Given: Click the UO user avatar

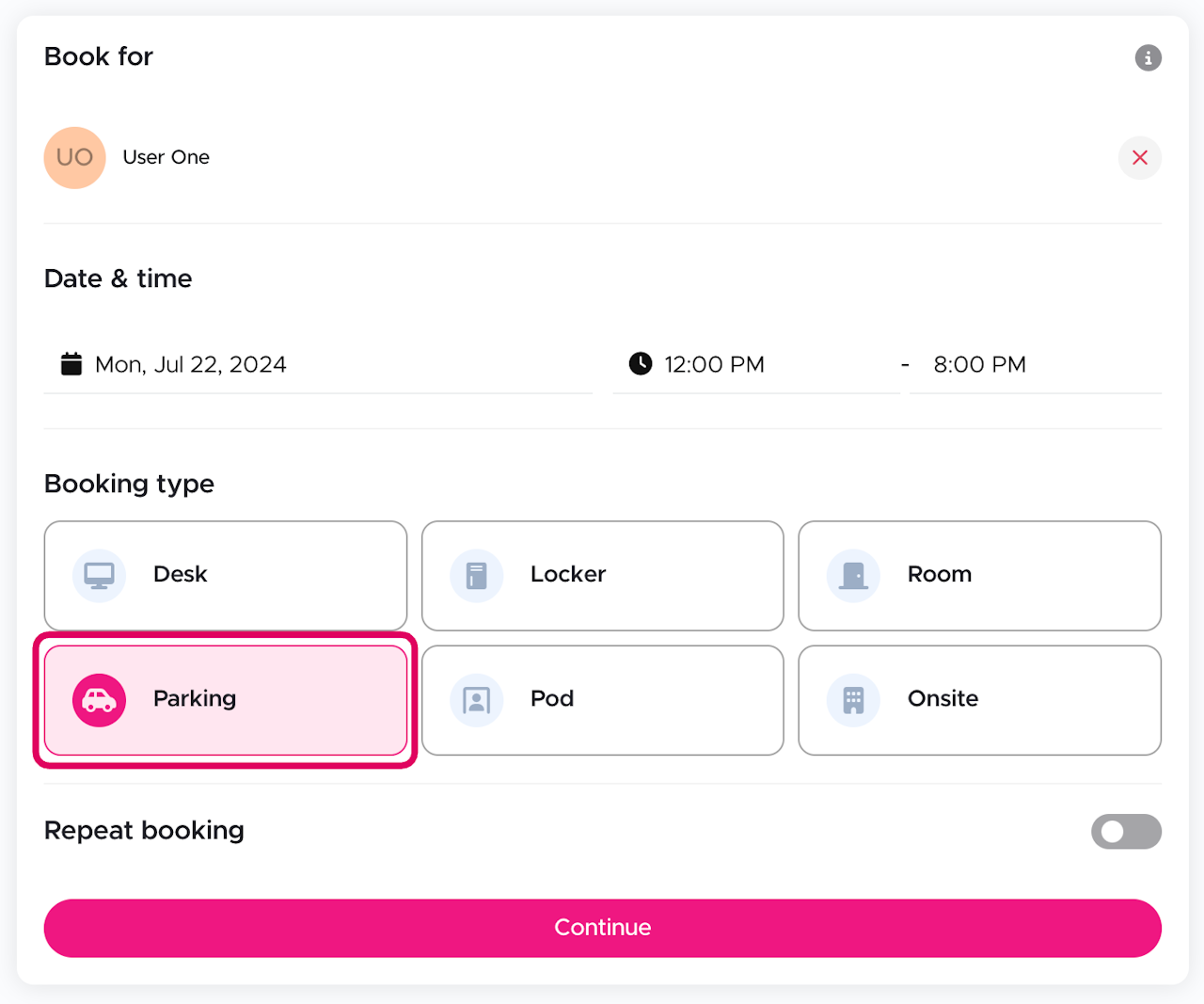Looking at the screenshot, I should 74,158.
